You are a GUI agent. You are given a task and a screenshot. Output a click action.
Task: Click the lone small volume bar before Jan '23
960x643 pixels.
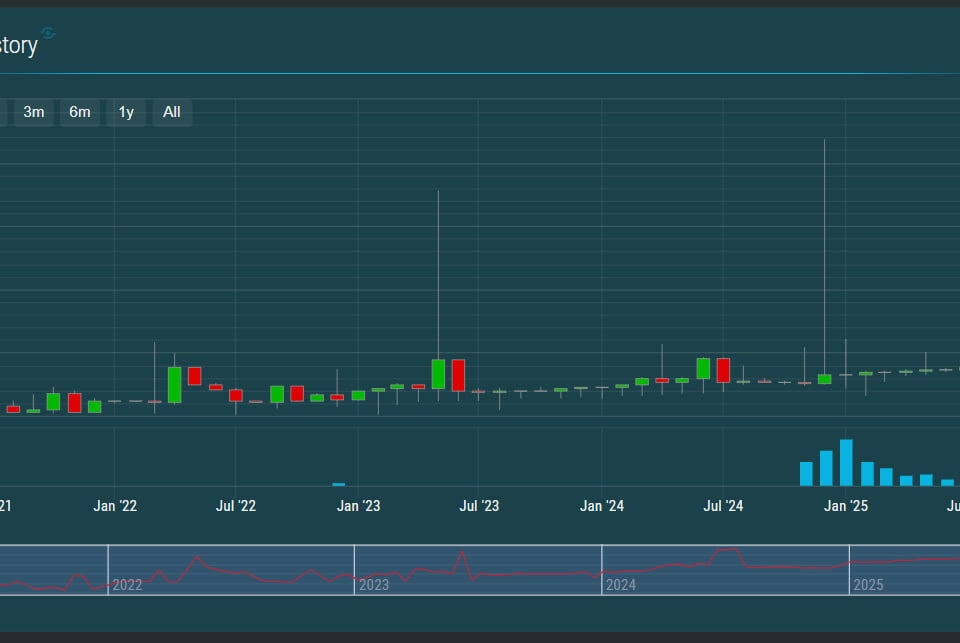tap(339, 484)
